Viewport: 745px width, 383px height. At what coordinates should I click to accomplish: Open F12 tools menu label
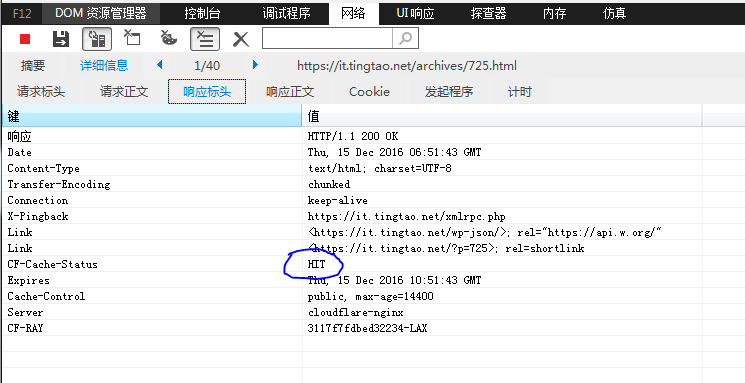pyautogui.click(x=22, y=13)
